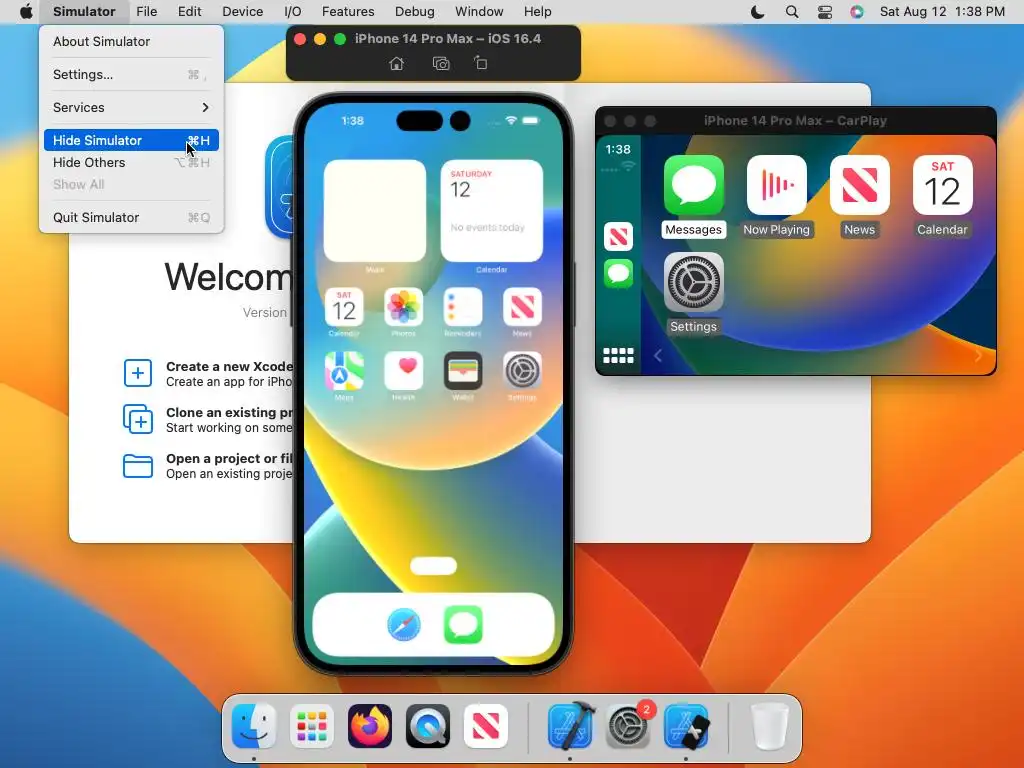Select Hide Others menu item
Viewport: 1024px width, 768px height.
(131, 163)
